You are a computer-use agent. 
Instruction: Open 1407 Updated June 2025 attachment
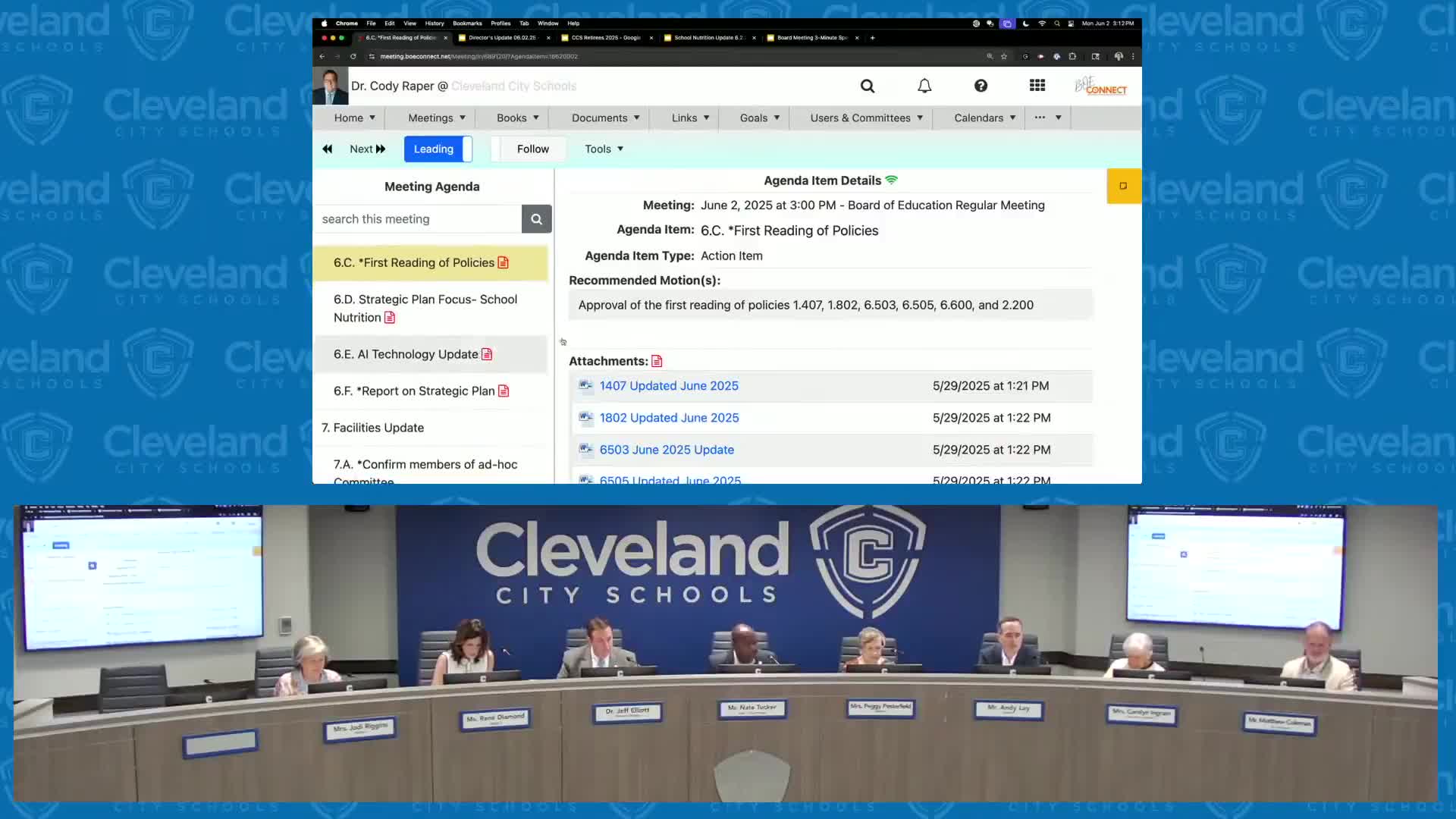click(668, 386)
